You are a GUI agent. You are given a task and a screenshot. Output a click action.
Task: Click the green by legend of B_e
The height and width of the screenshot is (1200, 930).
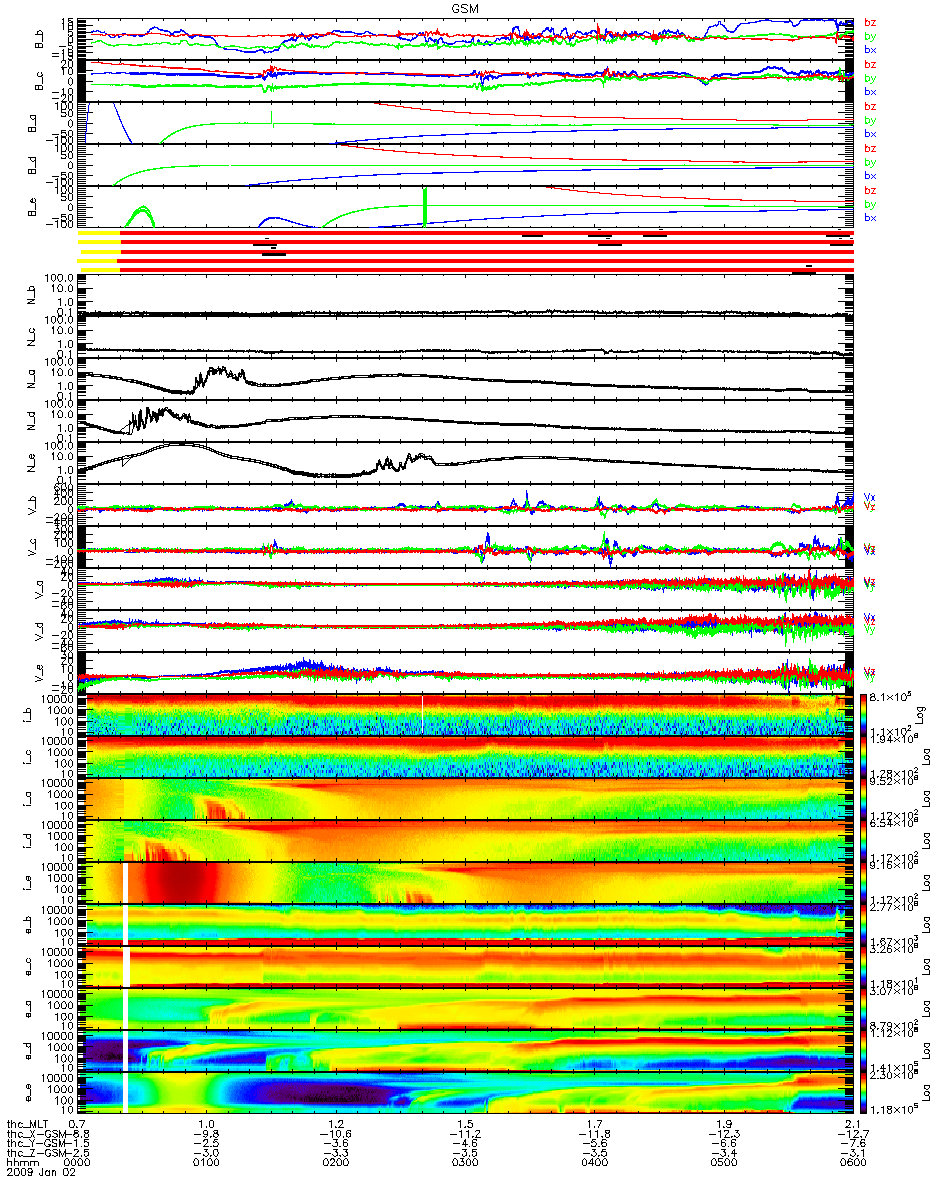(x=870, y=204)
